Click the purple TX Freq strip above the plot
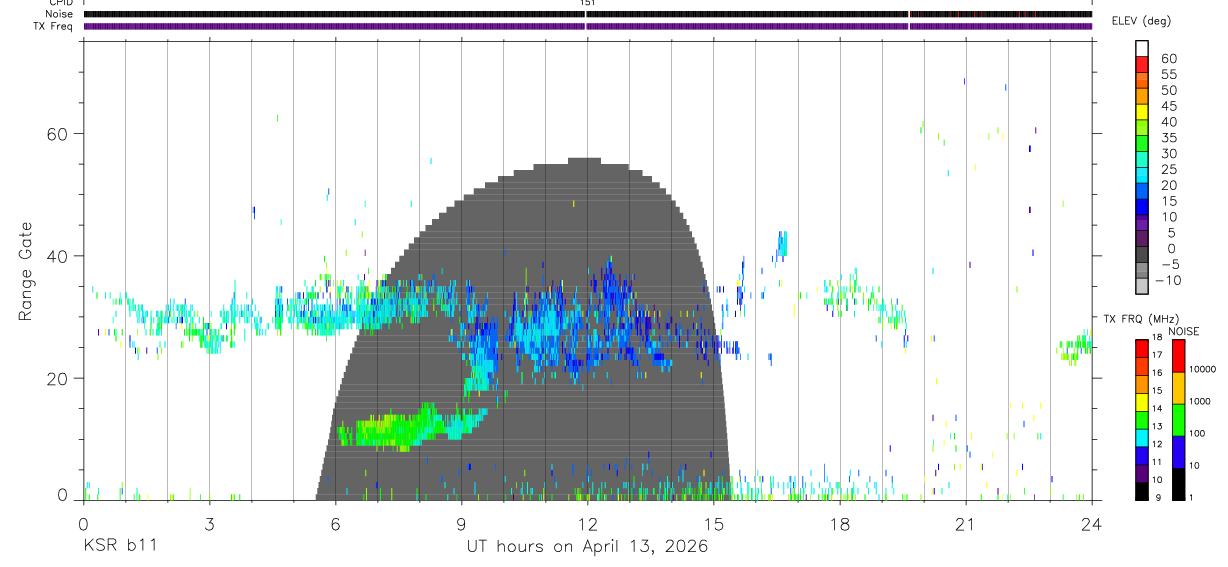The image size is (1228, 567). (x=587, y=26)
